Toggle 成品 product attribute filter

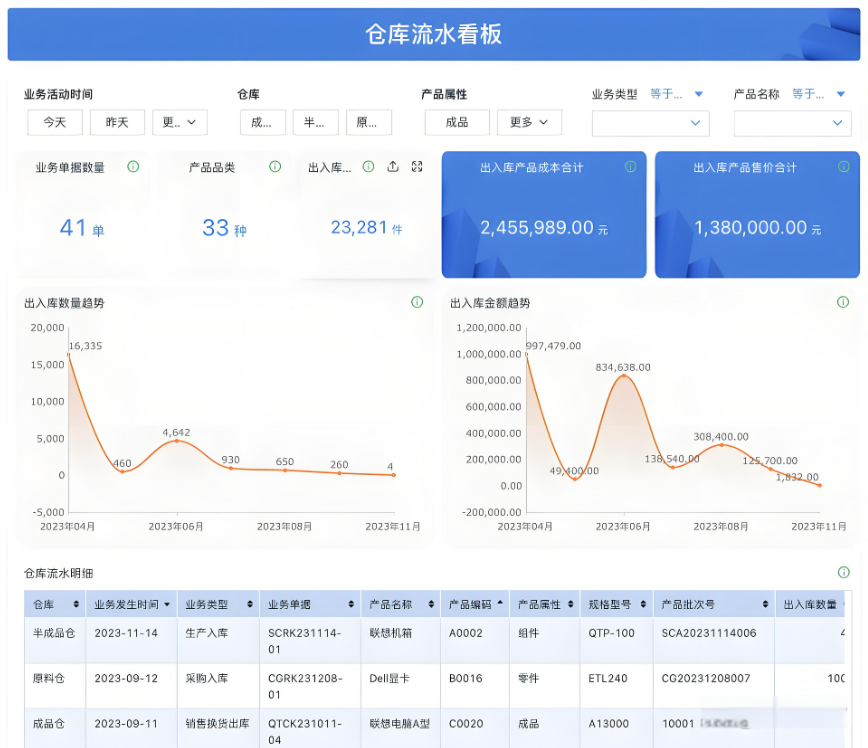(457, 122)
